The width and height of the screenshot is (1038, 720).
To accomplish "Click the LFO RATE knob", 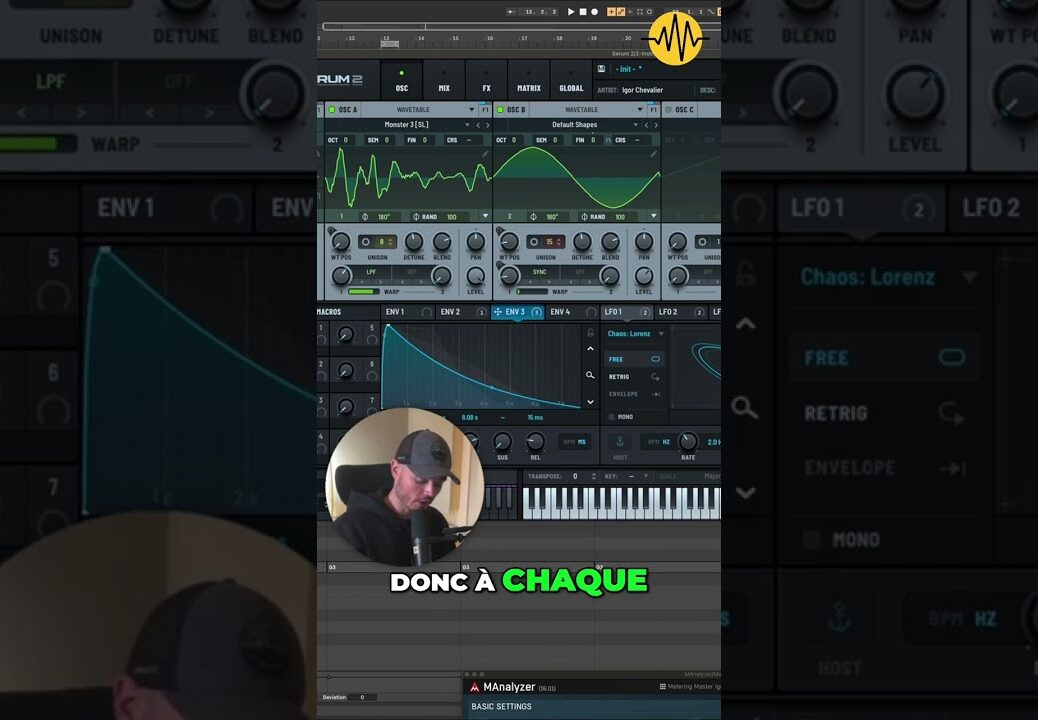I will (688, 441).
